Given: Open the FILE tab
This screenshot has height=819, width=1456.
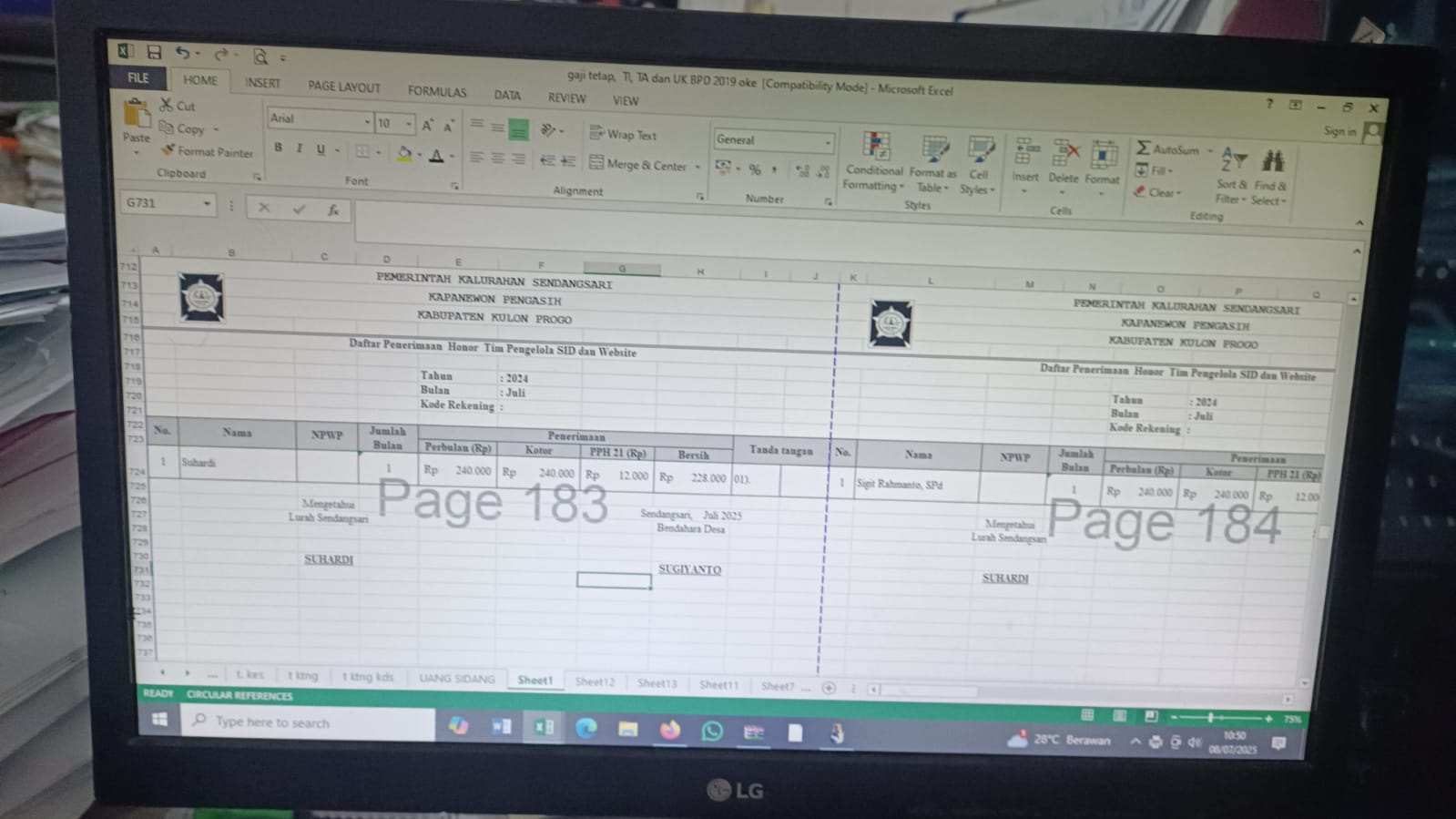Looking at the screenshot, I should pyautogui.click(x=138, y=77).
